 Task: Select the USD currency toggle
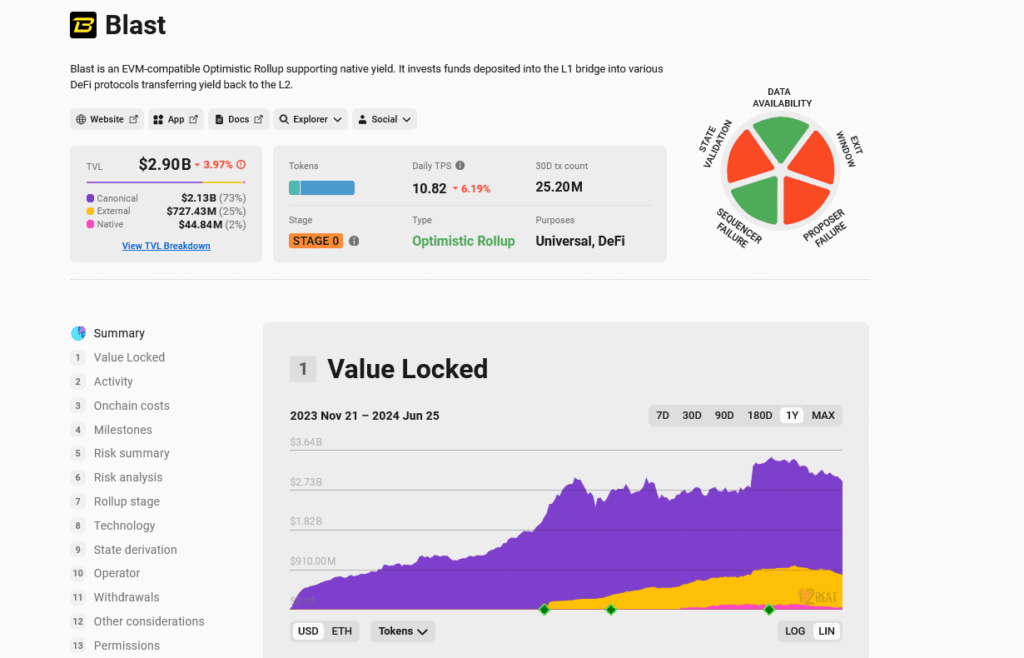[308, 631]
